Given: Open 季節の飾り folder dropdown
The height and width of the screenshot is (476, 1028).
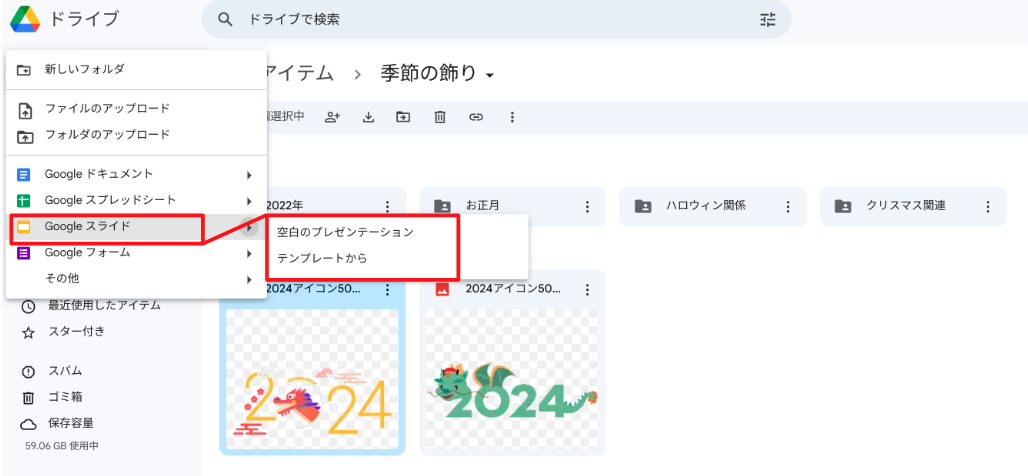Looking at the screenshot, I should tap(490, 77).
